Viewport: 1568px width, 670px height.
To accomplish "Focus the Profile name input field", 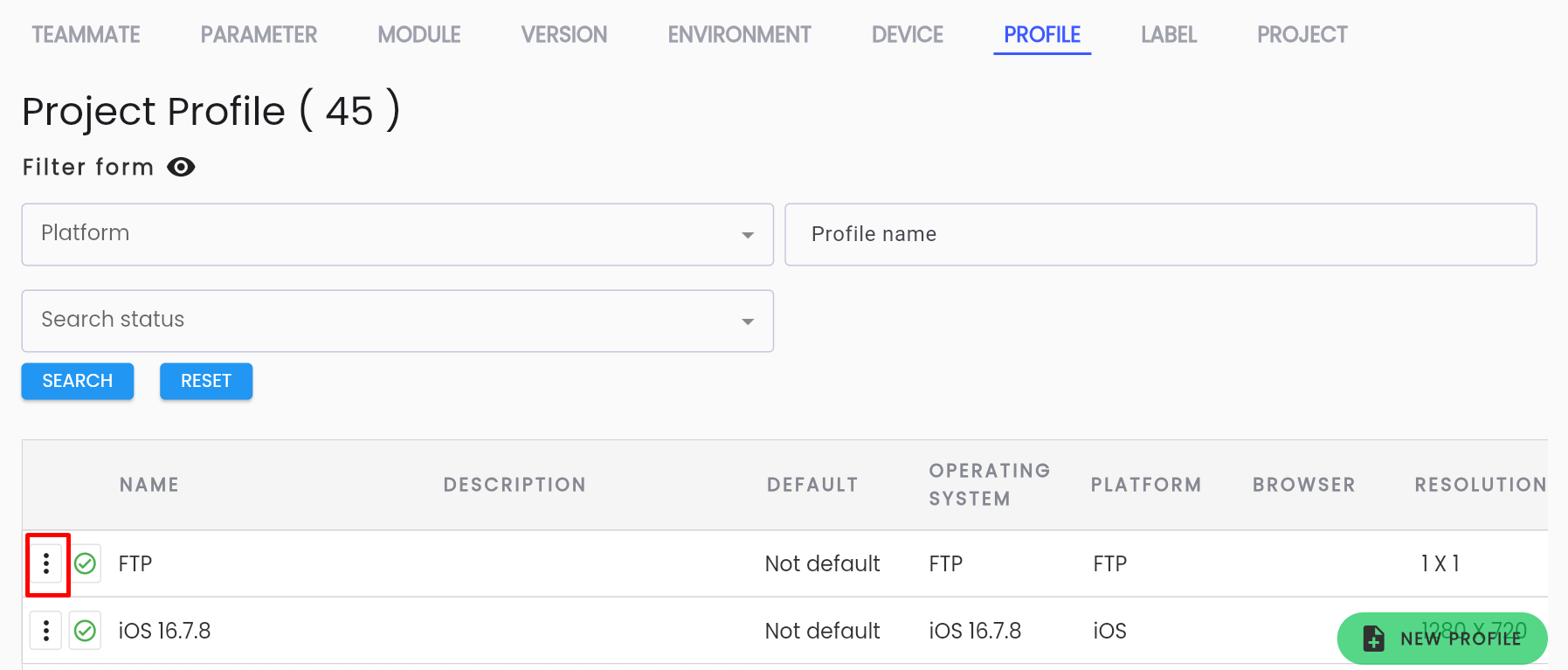I will click(x=1161, y=234).
